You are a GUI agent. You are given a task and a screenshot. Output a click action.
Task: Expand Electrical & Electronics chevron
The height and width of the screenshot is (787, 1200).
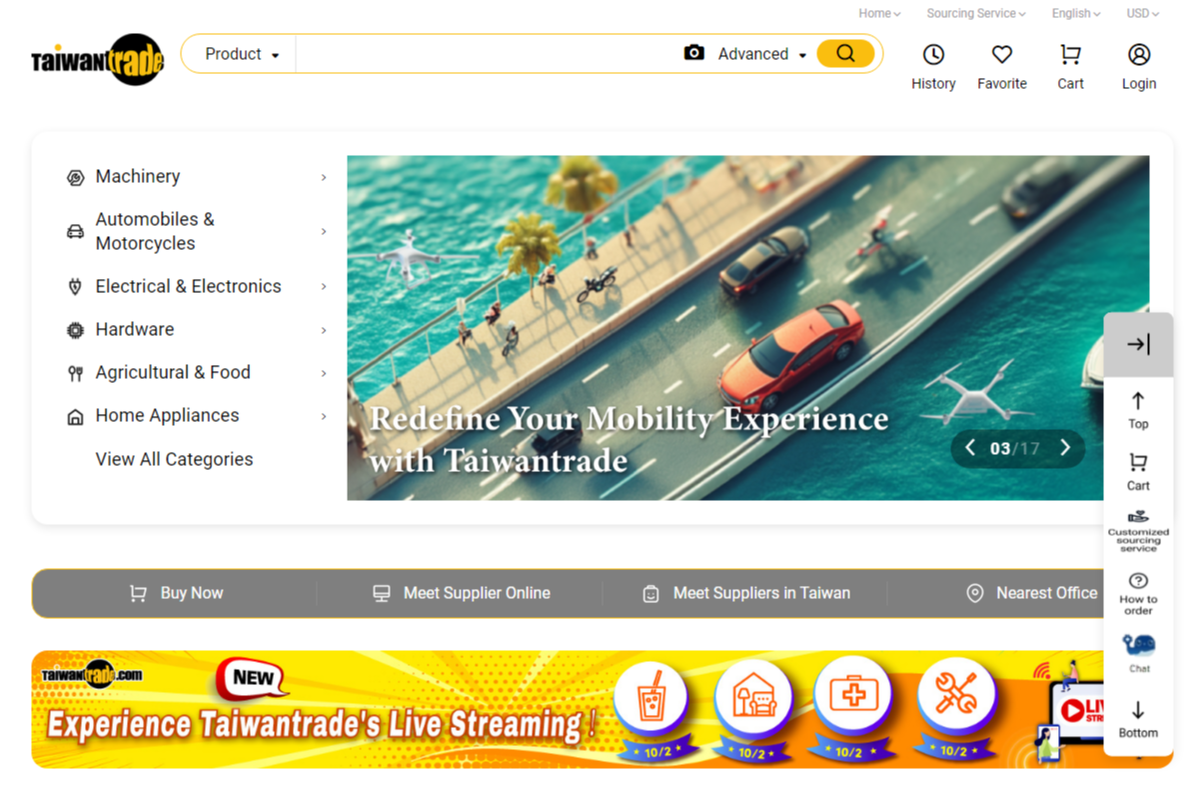323,286
